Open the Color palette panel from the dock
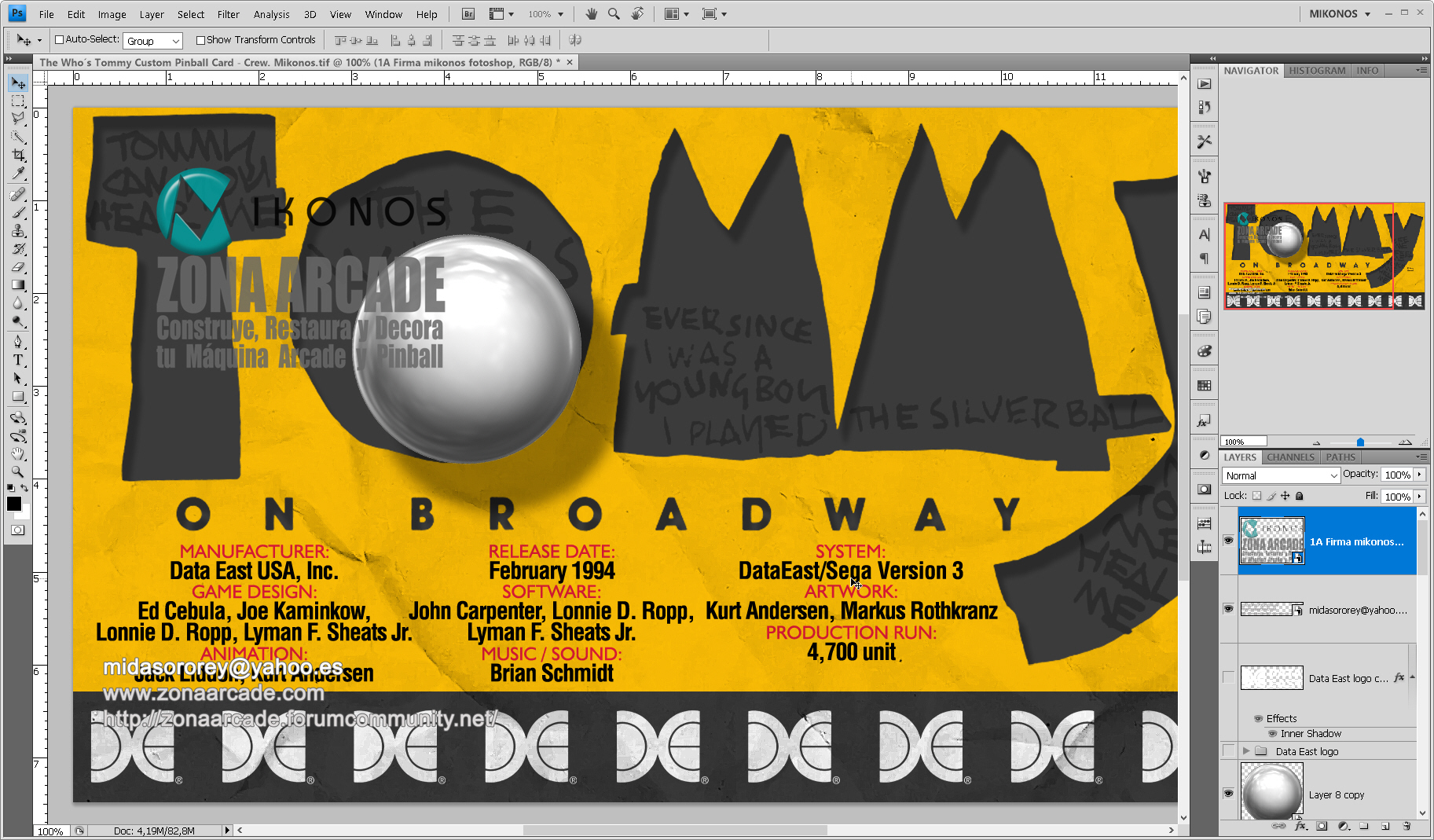 pyautogui.click(x=1204, y=351)
